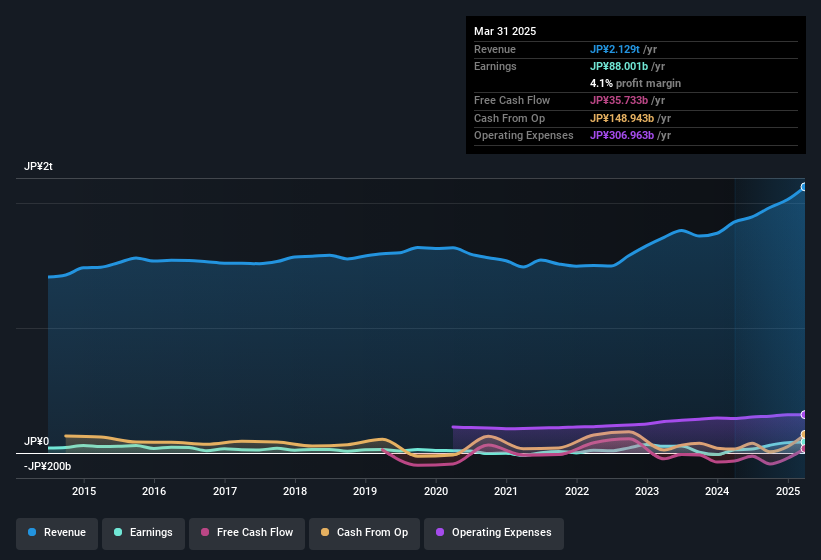Click the 2024 x-axis label
The width and height of the screenshot is (821, 560).
click(717, 491)
